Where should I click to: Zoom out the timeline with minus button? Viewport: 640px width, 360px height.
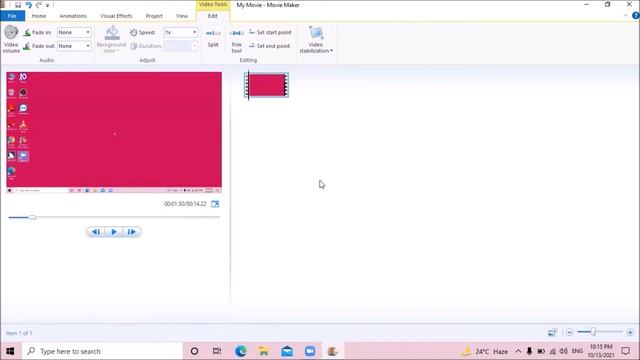pyautogui.click(x=569, y=332)
